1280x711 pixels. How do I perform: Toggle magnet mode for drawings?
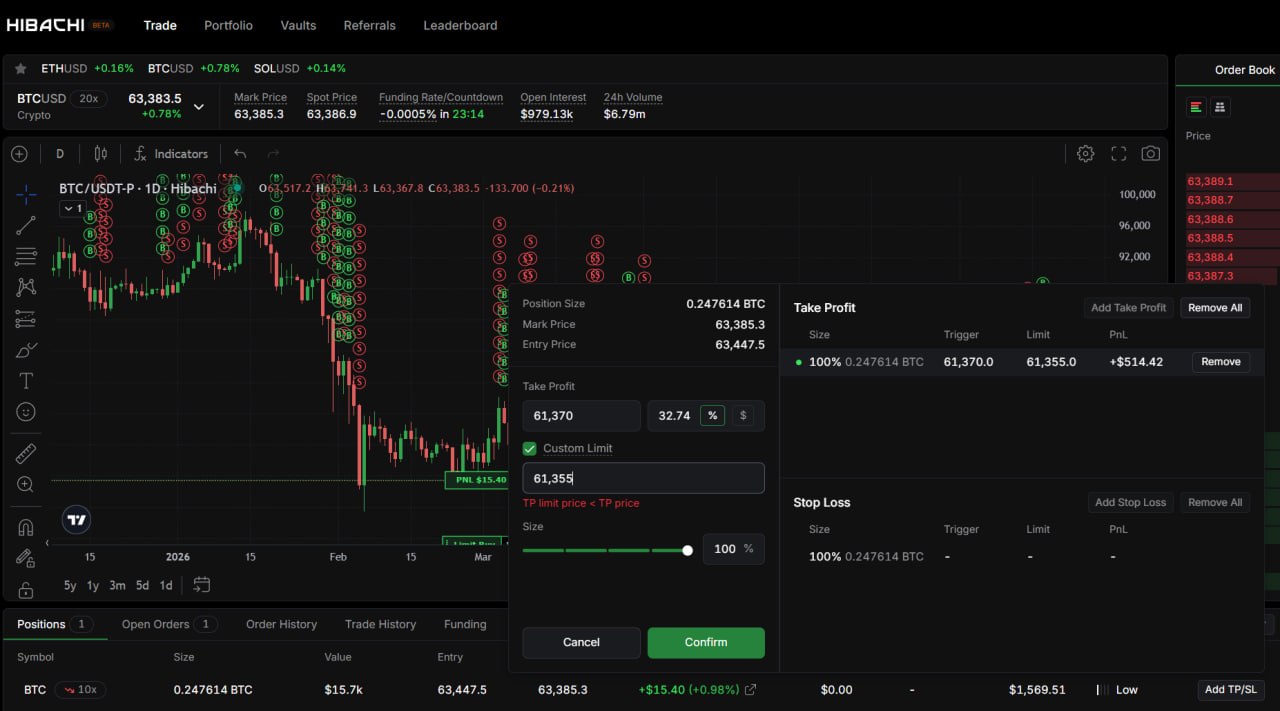pyautogui.click(x=26, y=526)
